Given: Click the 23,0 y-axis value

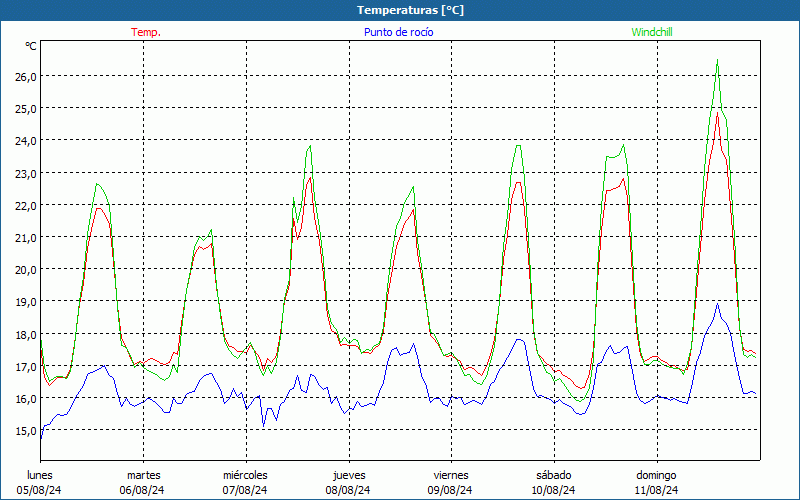Looking at the screenshot, I should (25, 173).
